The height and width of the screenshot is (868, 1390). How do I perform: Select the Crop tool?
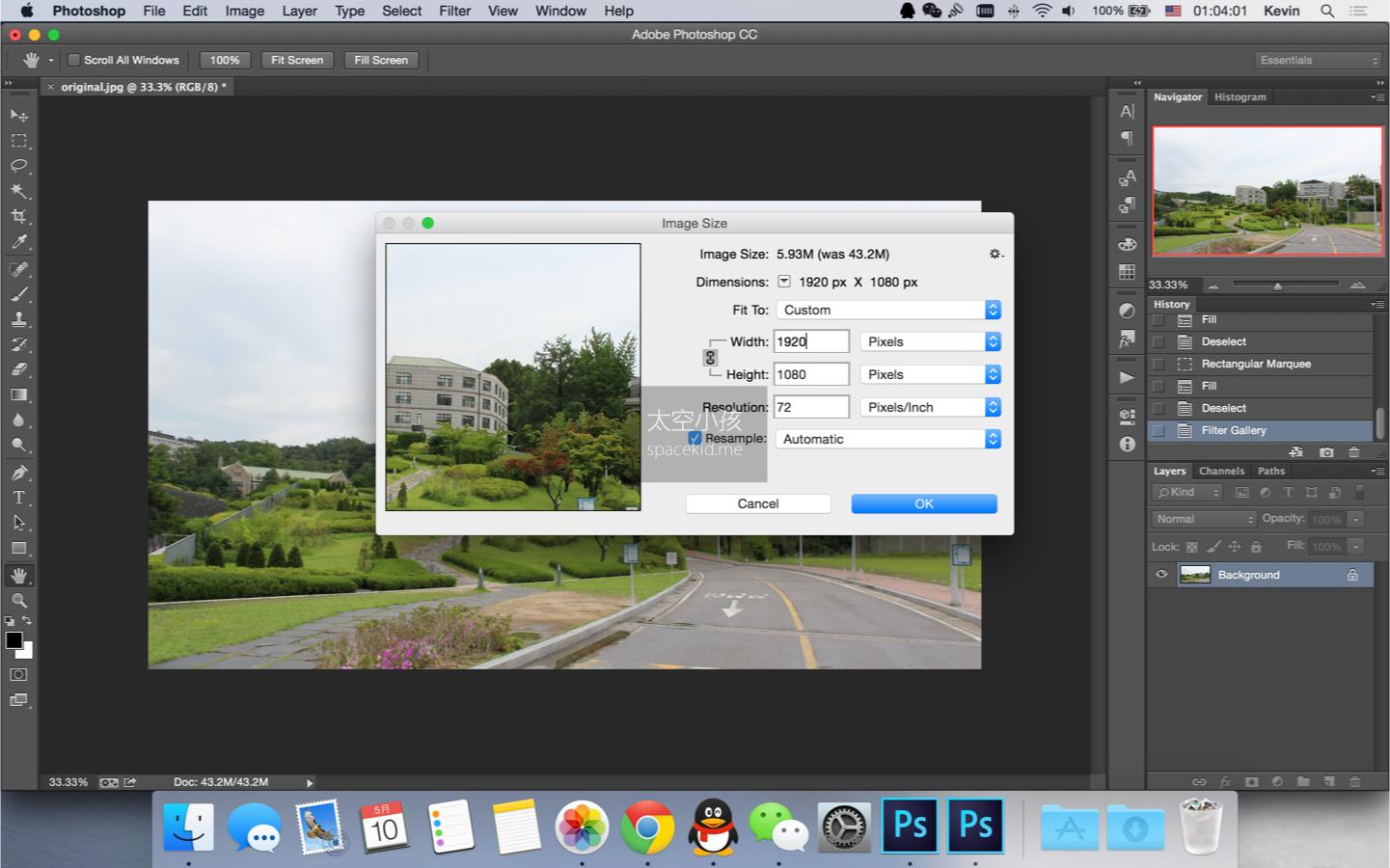[x=18, y=217]
